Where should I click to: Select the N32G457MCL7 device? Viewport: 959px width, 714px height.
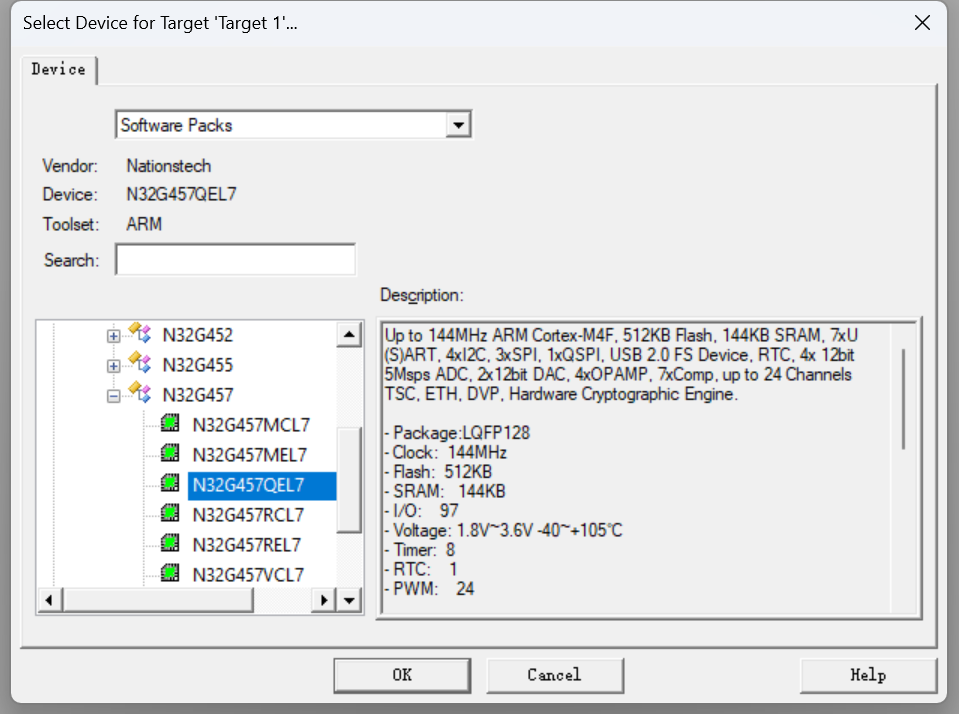point(251,425)
